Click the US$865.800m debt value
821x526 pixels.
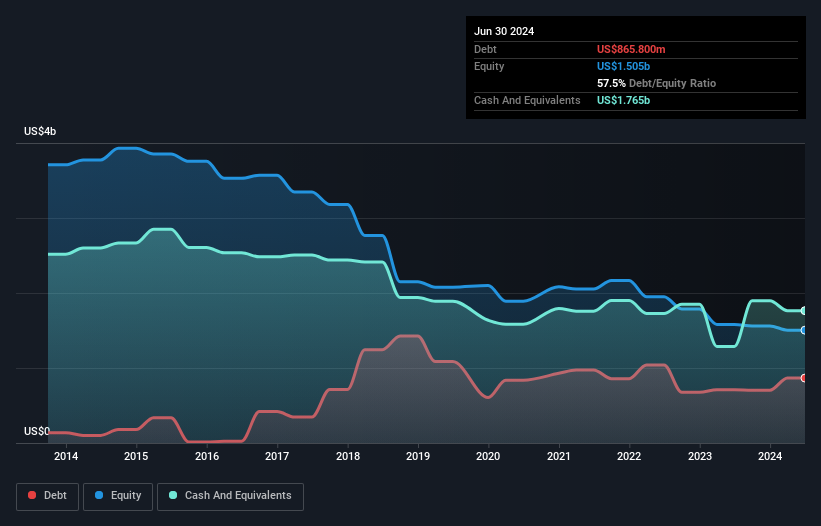[x=631, y=49]
